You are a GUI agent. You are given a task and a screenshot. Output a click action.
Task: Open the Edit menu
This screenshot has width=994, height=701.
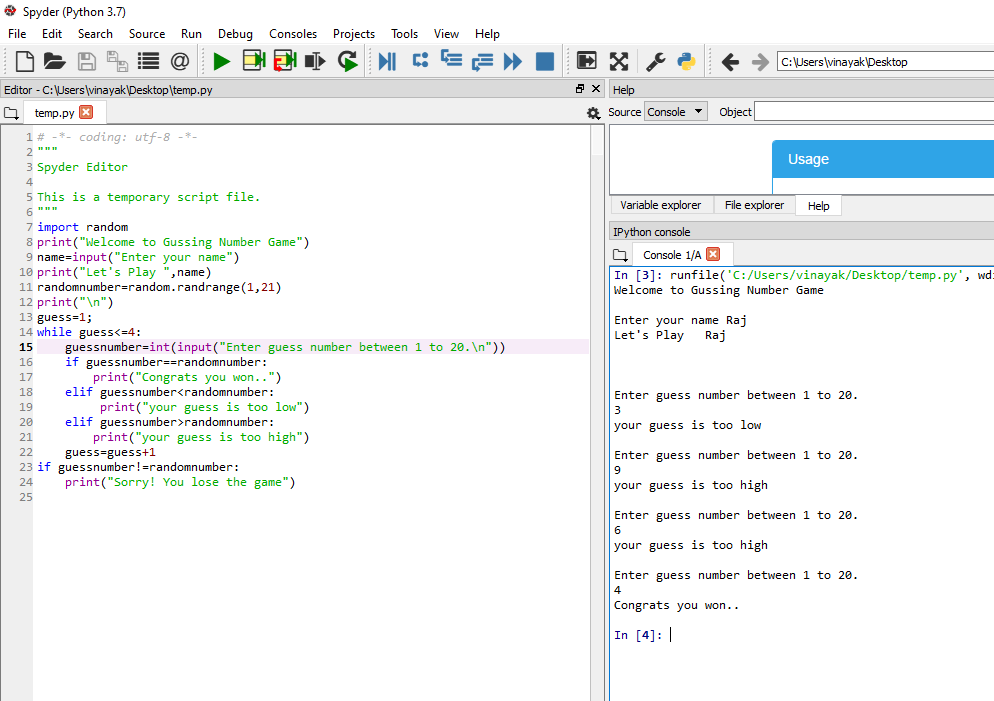[x=52, y=34]
